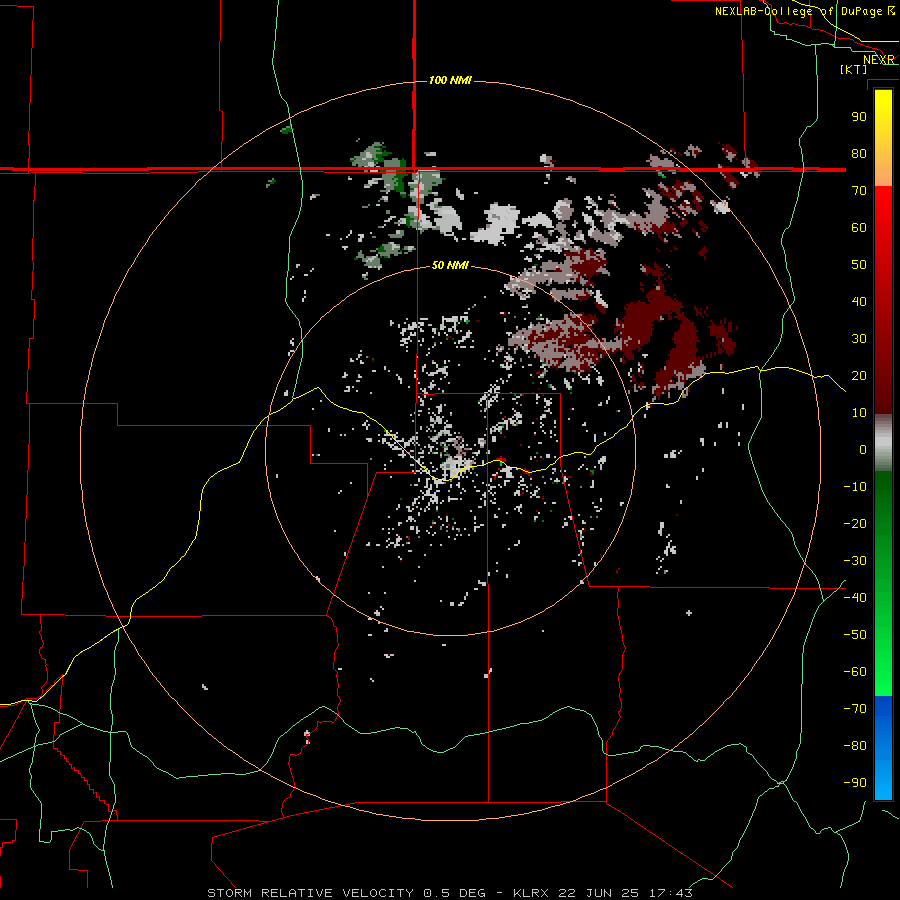This screenshot has width=900, height=900.
Task: Click the 50 NMI range ring label
Action: [450, 265]
